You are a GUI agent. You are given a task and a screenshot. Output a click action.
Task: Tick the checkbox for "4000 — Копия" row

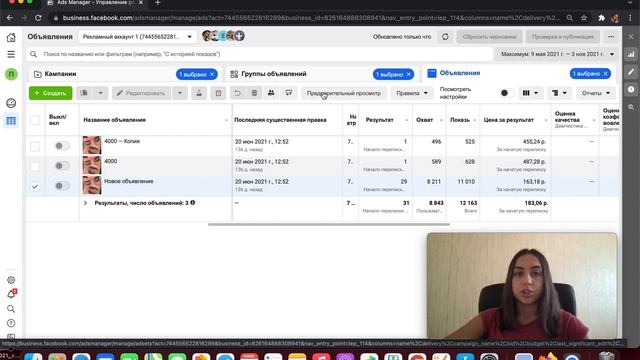[35, 146]
